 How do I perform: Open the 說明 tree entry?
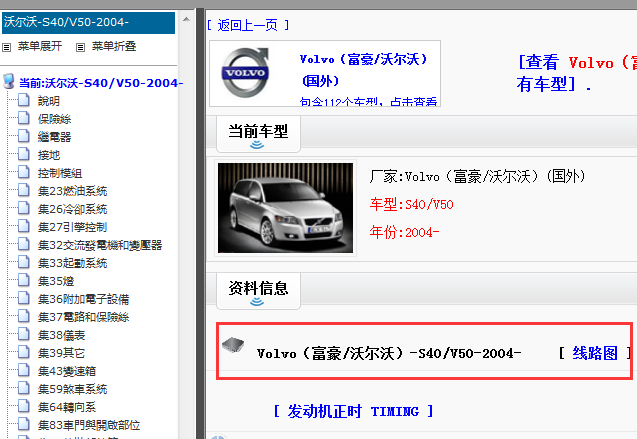click(x=49, y=101)
